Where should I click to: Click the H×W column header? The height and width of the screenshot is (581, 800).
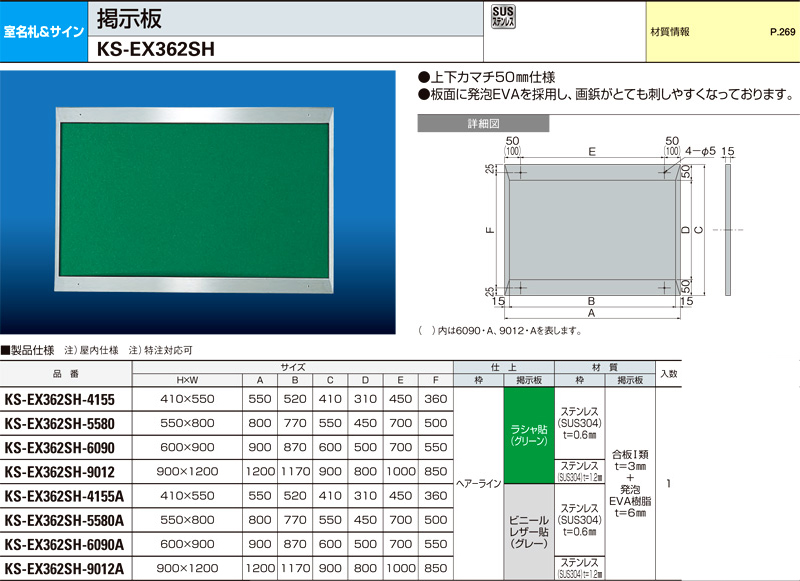tap(187, 380)
